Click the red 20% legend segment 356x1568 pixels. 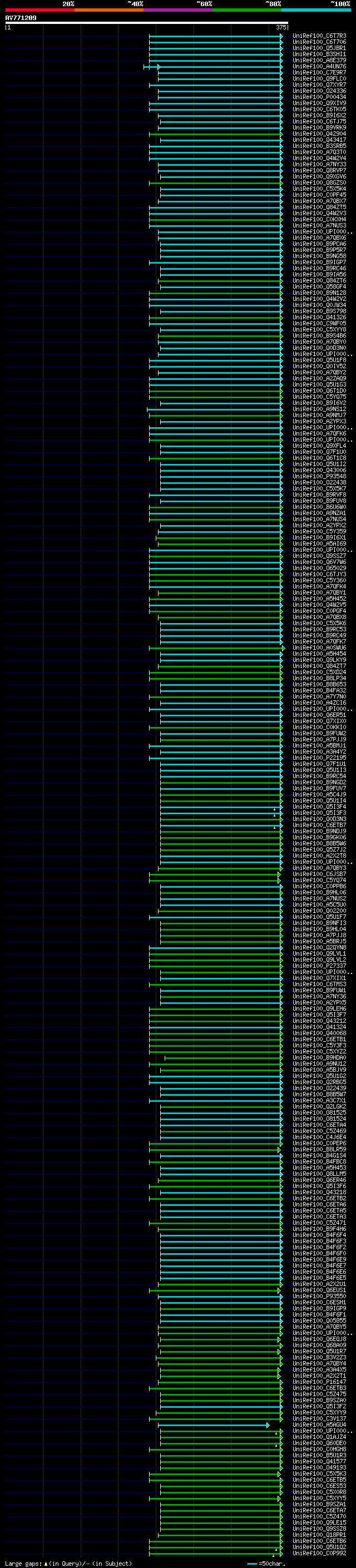point(39,10)
